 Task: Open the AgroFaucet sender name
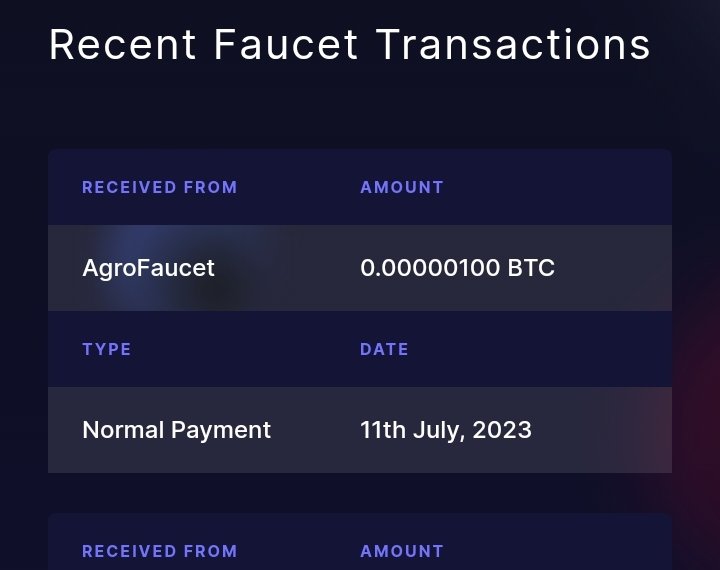(148, 268)
